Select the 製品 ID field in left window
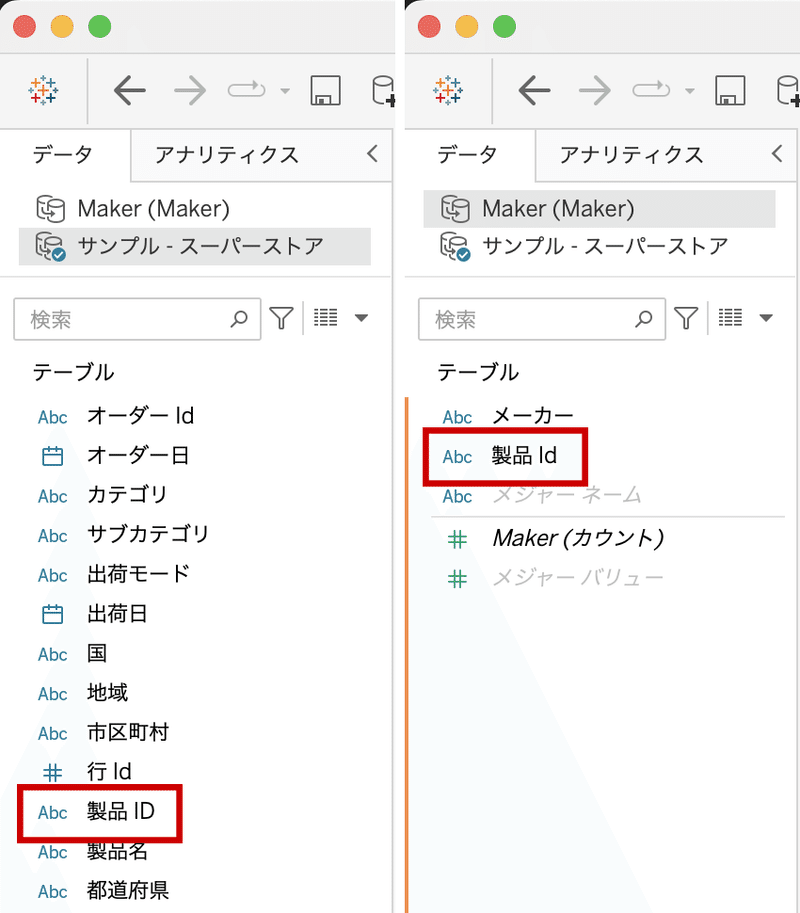The width and height of the screenshot is (800, 913). (x=121, y=812)
